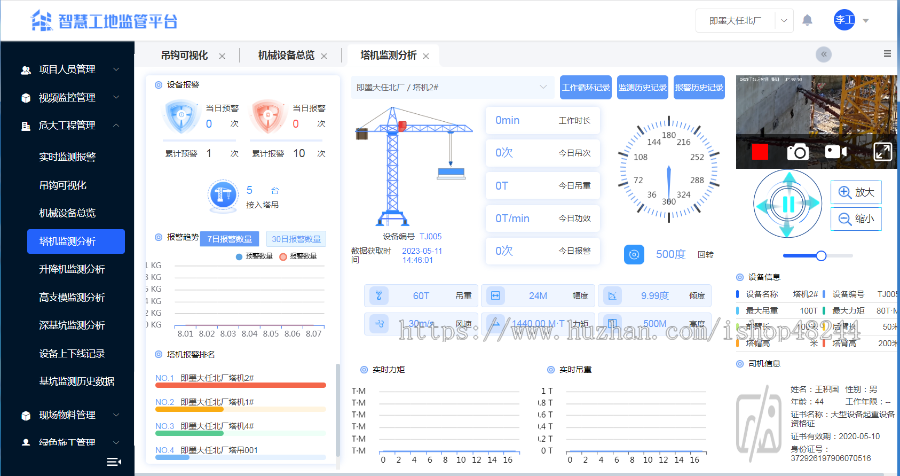Open 高支模监测分析 in the sidebar

72,297
